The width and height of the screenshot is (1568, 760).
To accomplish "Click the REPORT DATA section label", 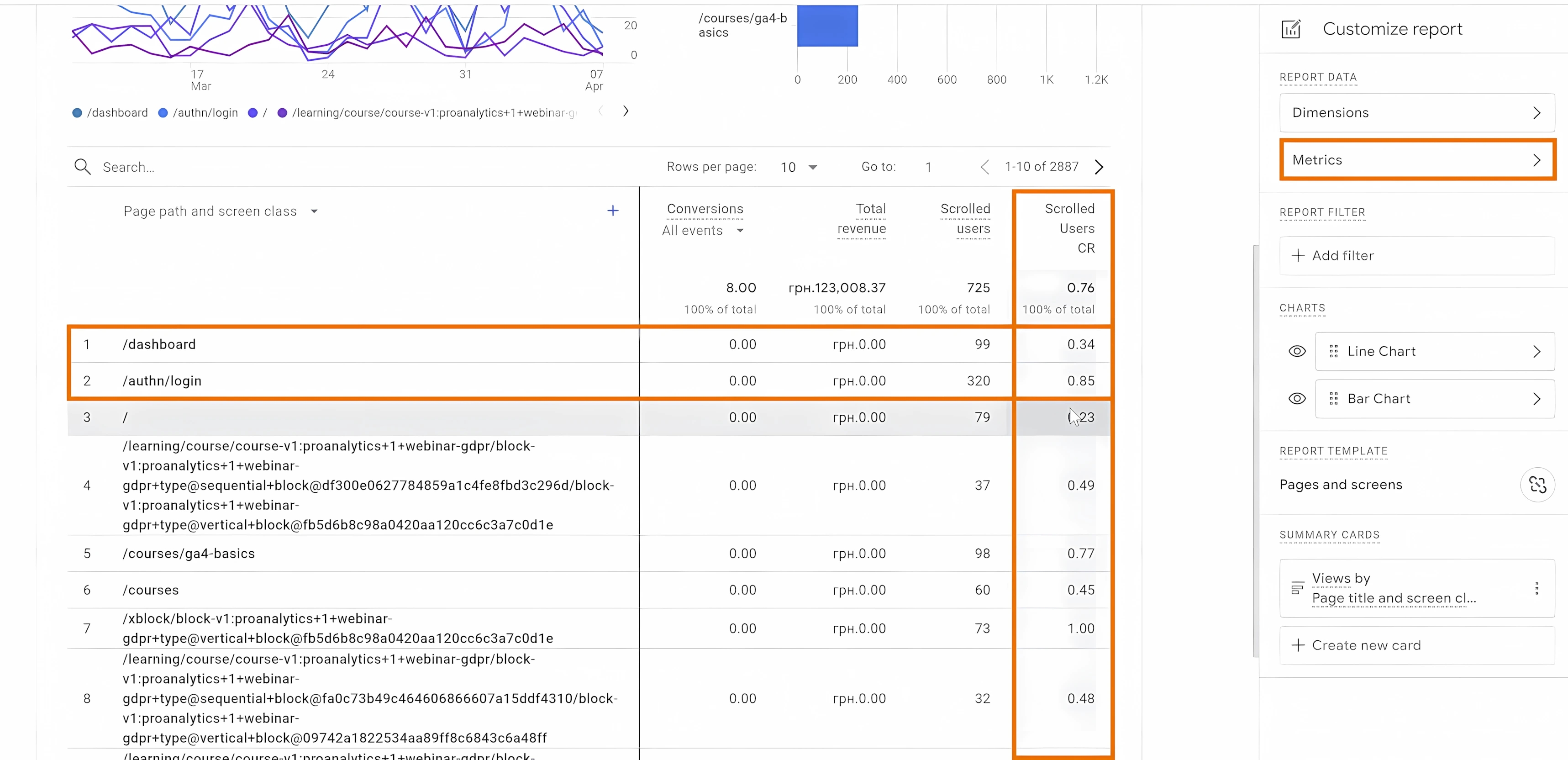I will pos(1318,77).
